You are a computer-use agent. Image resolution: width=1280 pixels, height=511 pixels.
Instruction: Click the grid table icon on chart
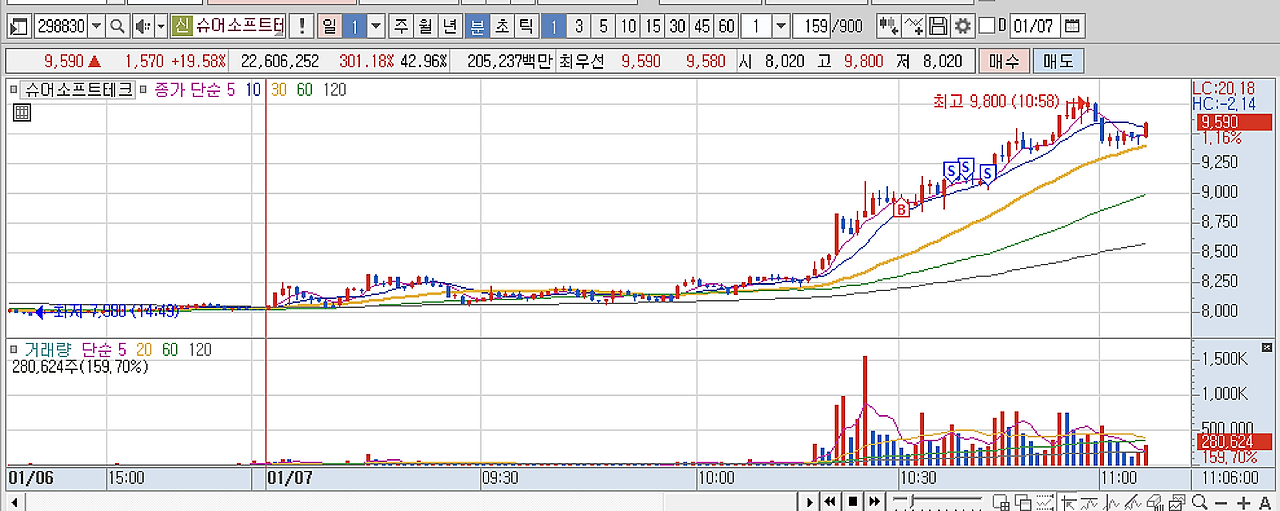pyautogui.click(x=21, y=113)
